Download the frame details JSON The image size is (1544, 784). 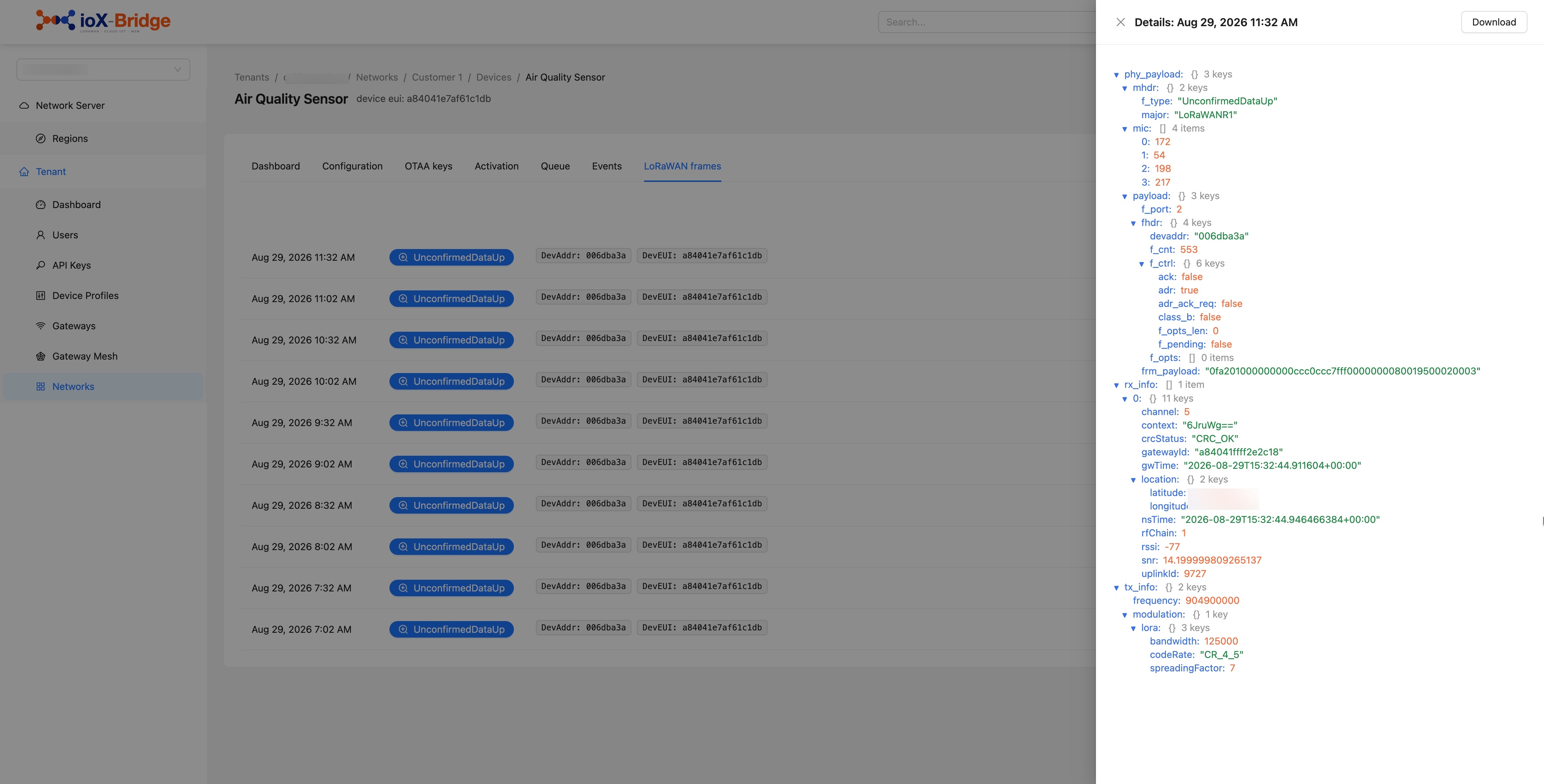point(1494,22)
